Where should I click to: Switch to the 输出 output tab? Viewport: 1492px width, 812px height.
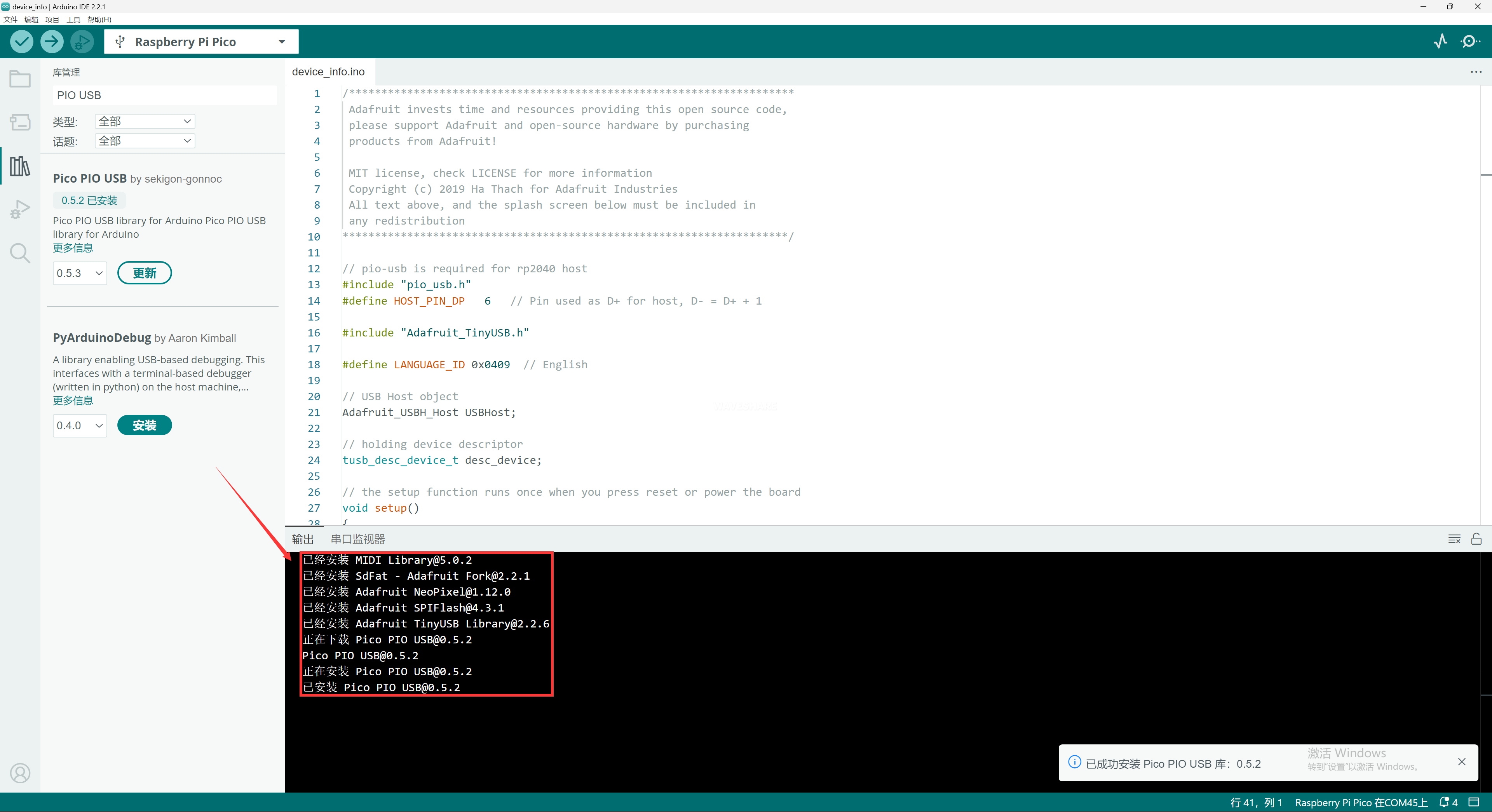point(302,539)
